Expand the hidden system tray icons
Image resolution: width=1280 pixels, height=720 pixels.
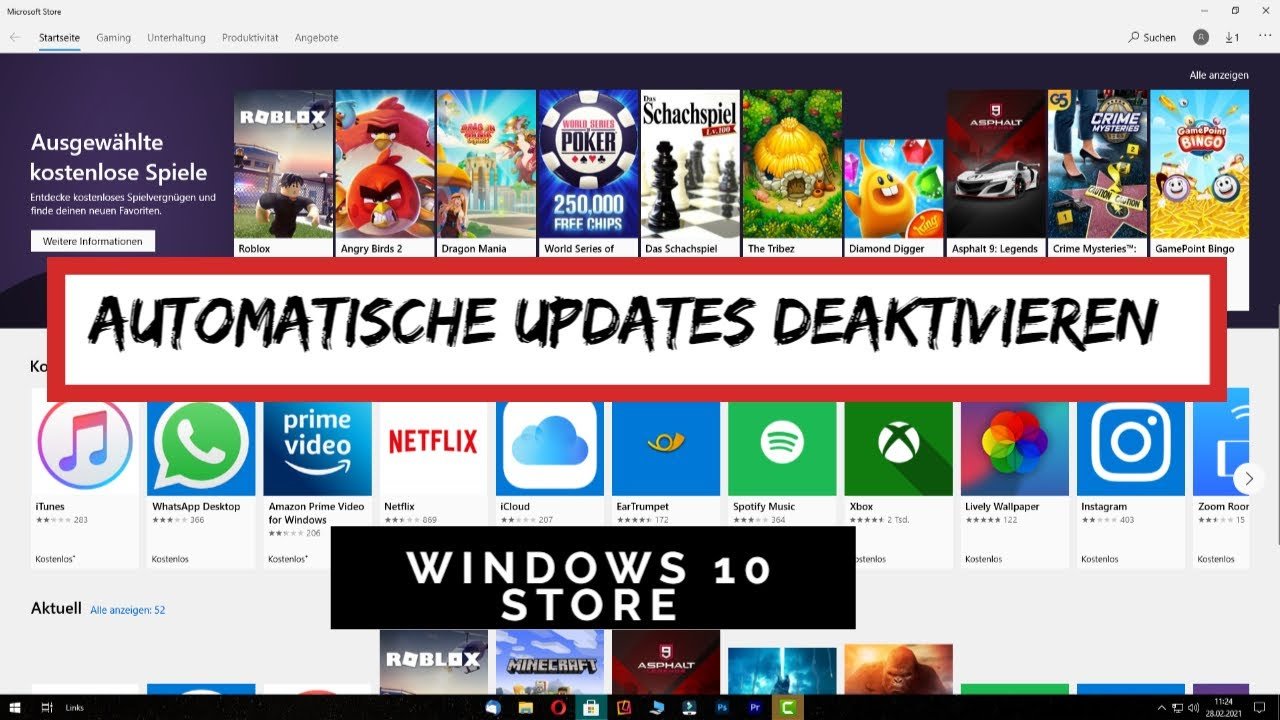pyautogui.click(x=1164, y=707)
